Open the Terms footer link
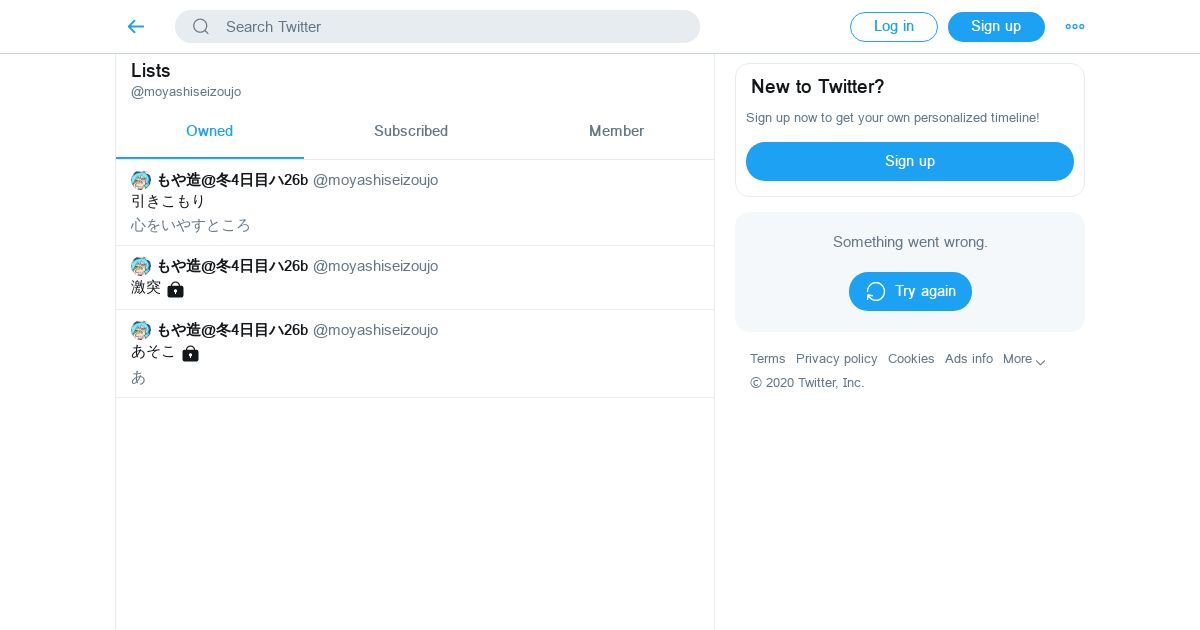This screenshot has height=630, width=1200. [x=767, y=359]
